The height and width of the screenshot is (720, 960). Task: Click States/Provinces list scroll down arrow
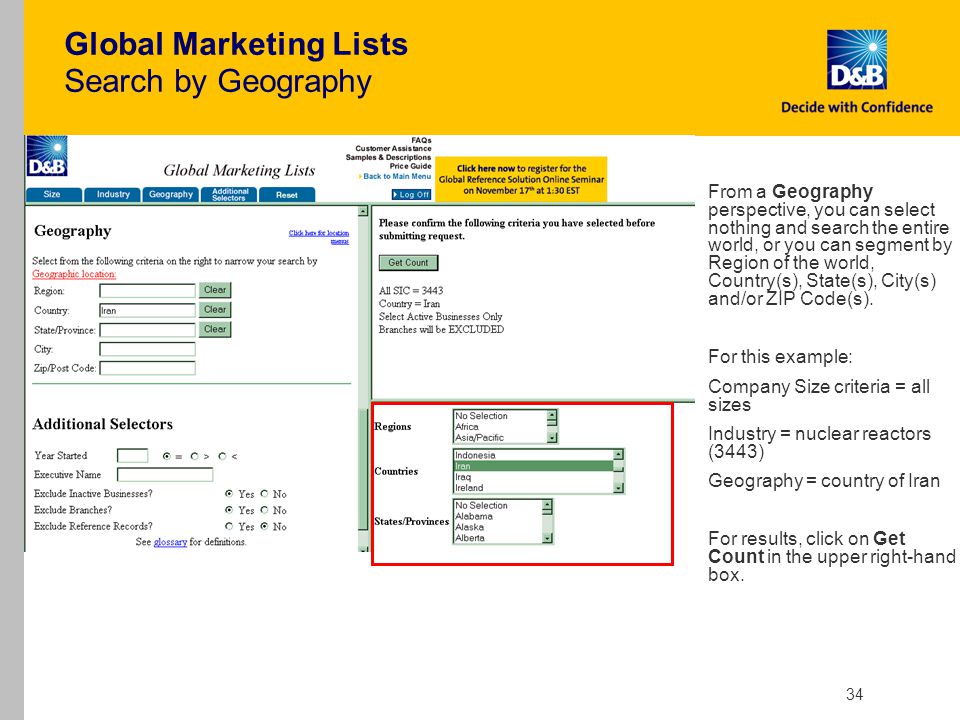(547, 538)
